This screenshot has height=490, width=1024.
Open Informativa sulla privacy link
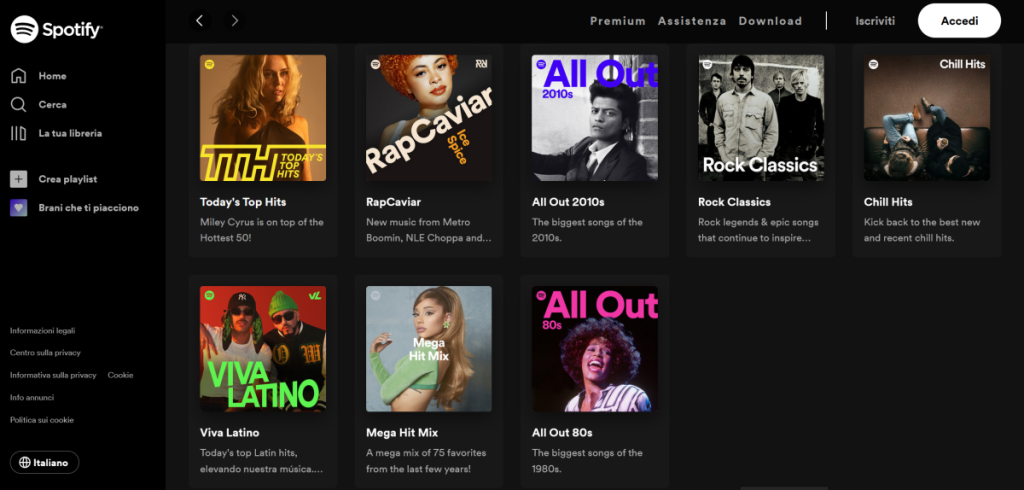[x=53, y=375]
